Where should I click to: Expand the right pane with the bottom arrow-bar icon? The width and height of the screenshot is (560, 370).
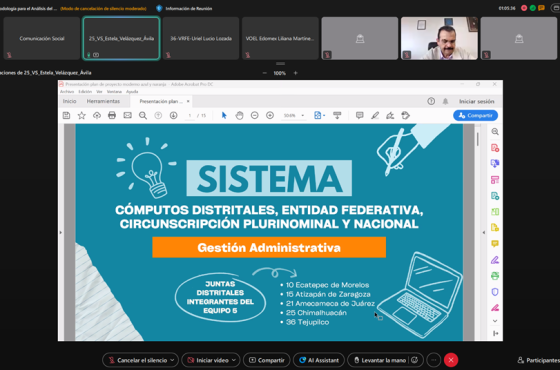495,333
